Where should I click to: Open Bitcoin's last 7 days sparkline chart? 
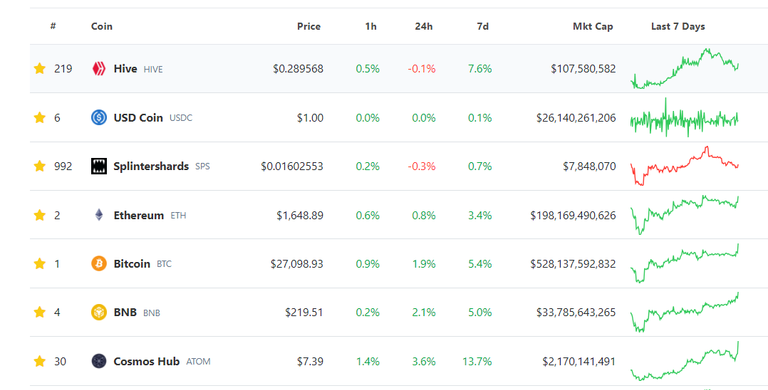point(685,263)
